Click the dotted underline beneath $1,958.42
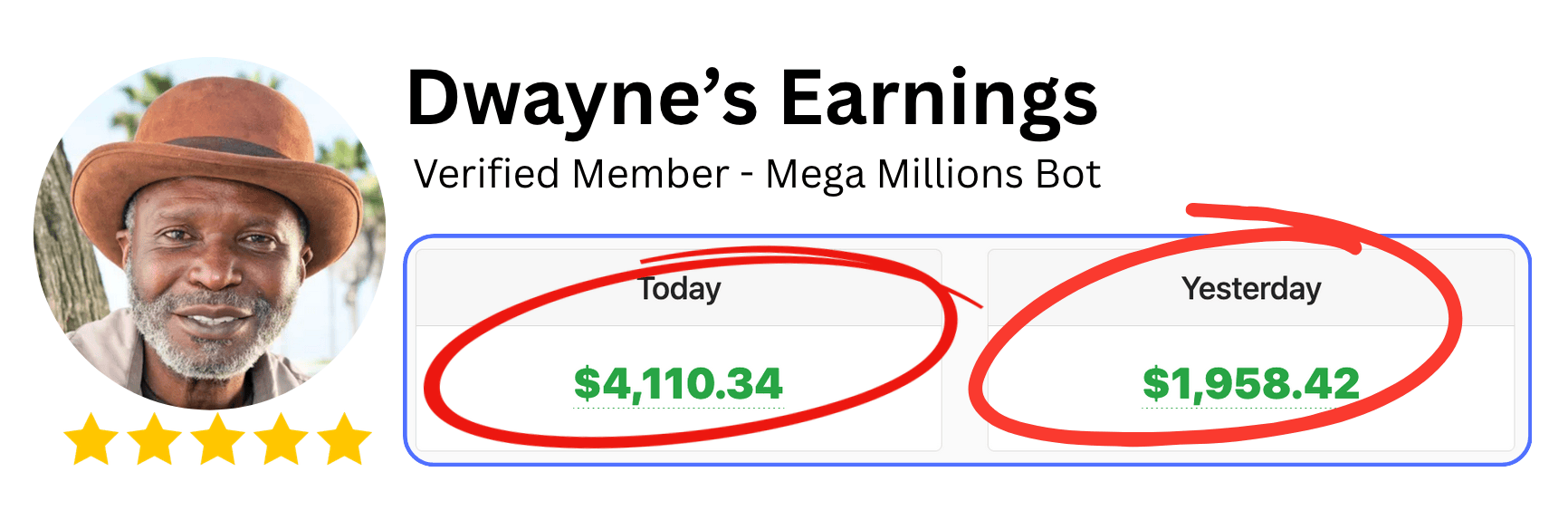Image resolution: width=1568 pixels, height=520 pixels. [1251, 408]
